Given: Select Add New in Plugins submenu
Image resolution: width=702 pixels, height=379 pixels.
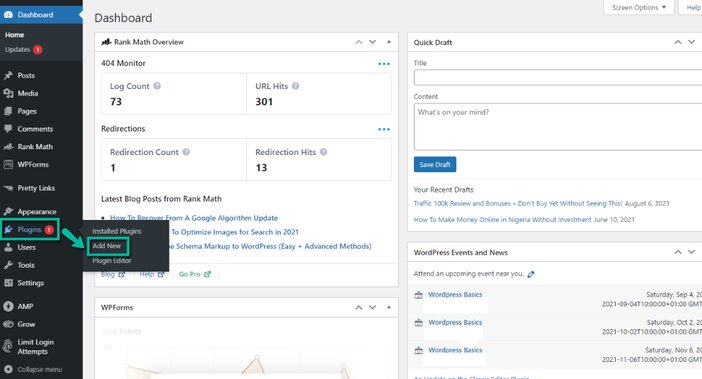Looking at the screenshot, I should [107, 246].
